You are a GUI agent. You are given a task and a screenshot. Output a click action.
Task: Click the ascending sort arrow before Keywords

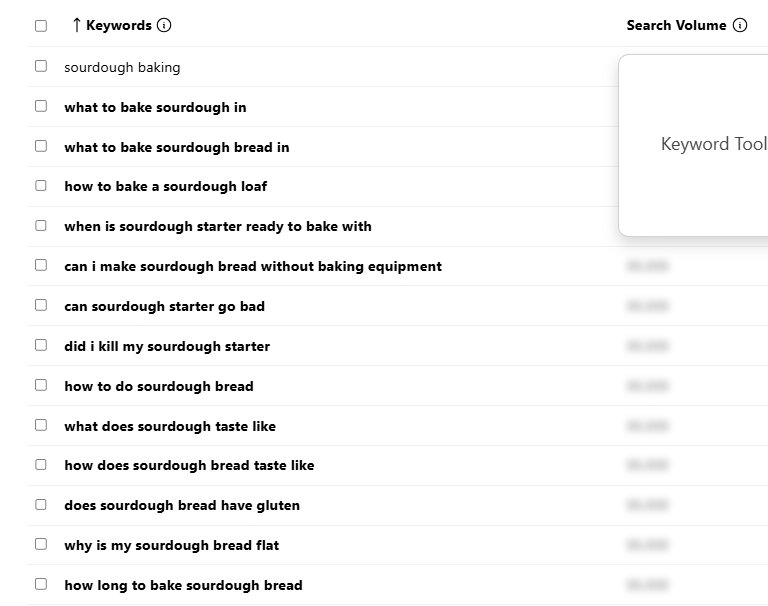[76, 25]
